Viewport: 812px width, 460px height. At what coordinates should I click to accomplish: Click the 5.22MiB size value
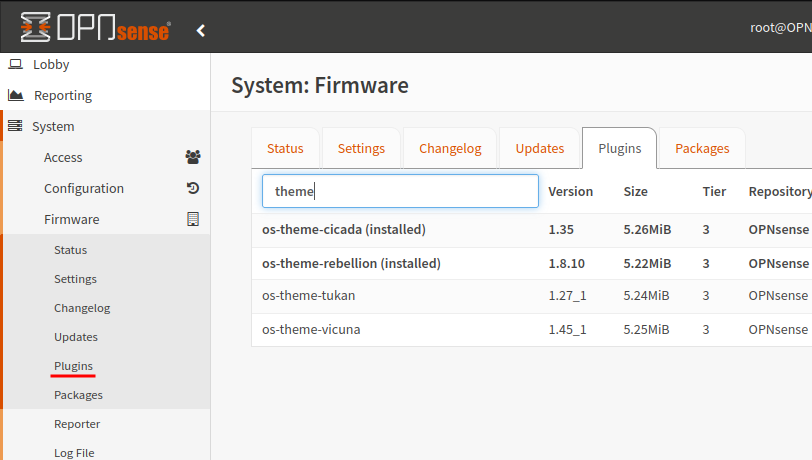(x=647, y=264)
